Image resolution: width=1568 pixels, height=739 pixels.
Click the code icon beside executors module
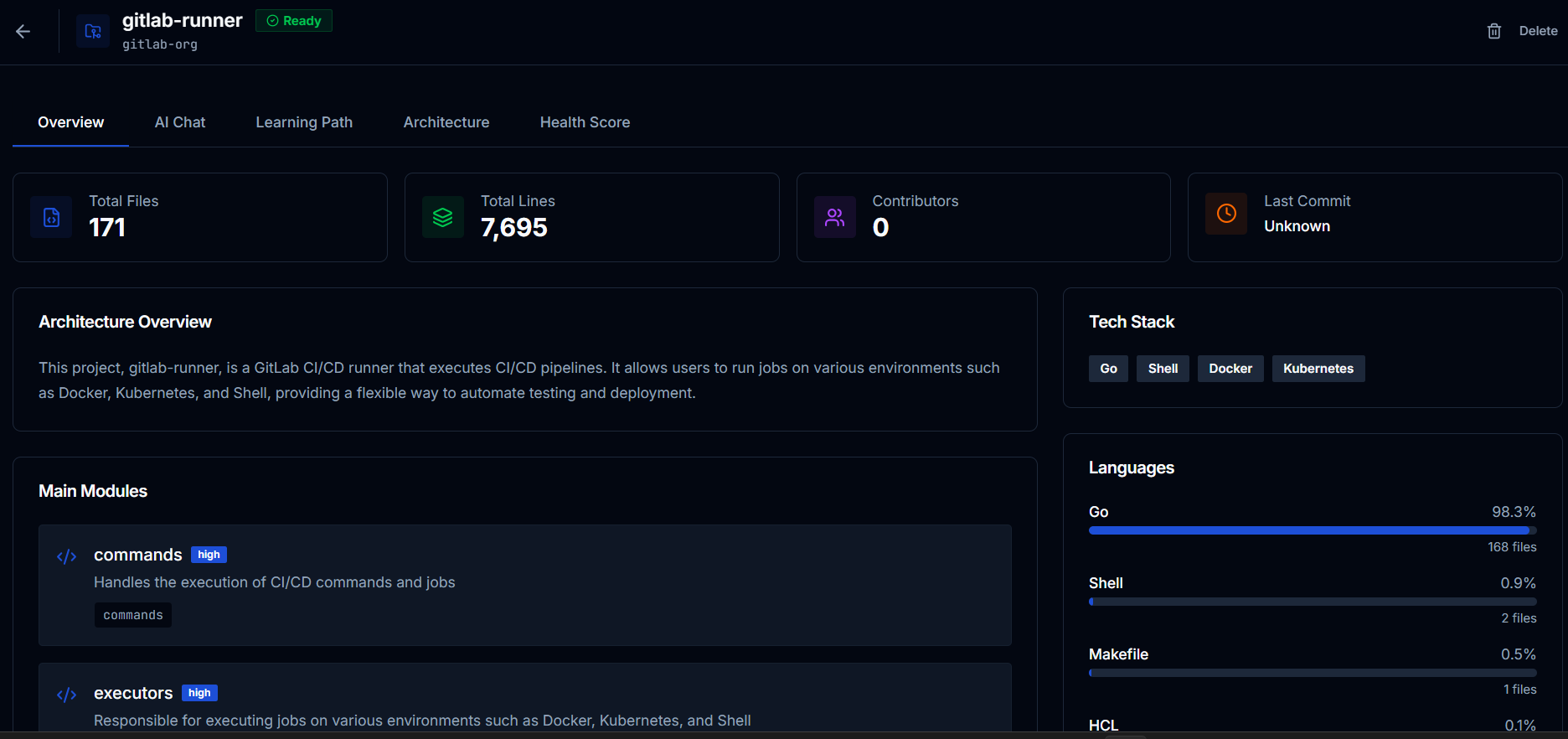click(67, 695)
